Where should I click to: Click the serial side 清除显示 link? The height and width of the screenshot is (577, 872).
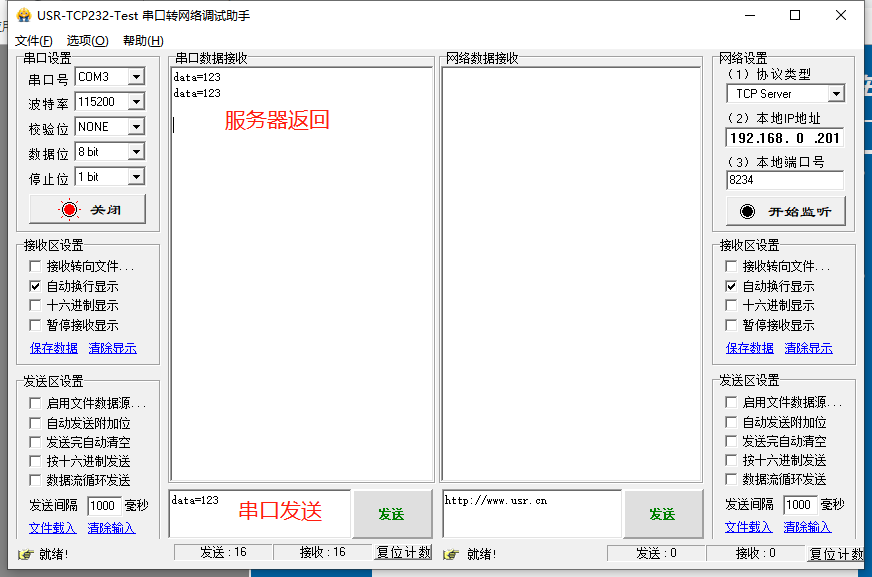(x=112, y=348)
